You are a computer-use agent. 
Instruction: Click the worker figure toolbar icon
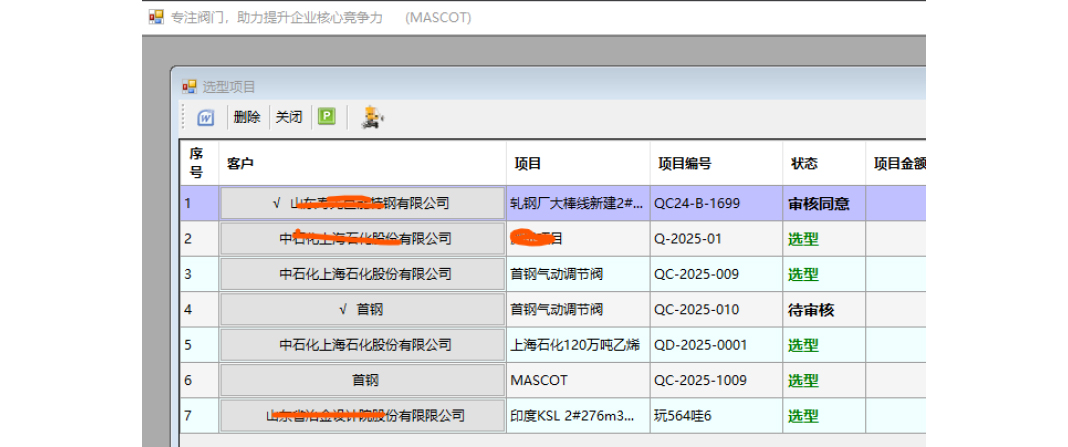372,117
